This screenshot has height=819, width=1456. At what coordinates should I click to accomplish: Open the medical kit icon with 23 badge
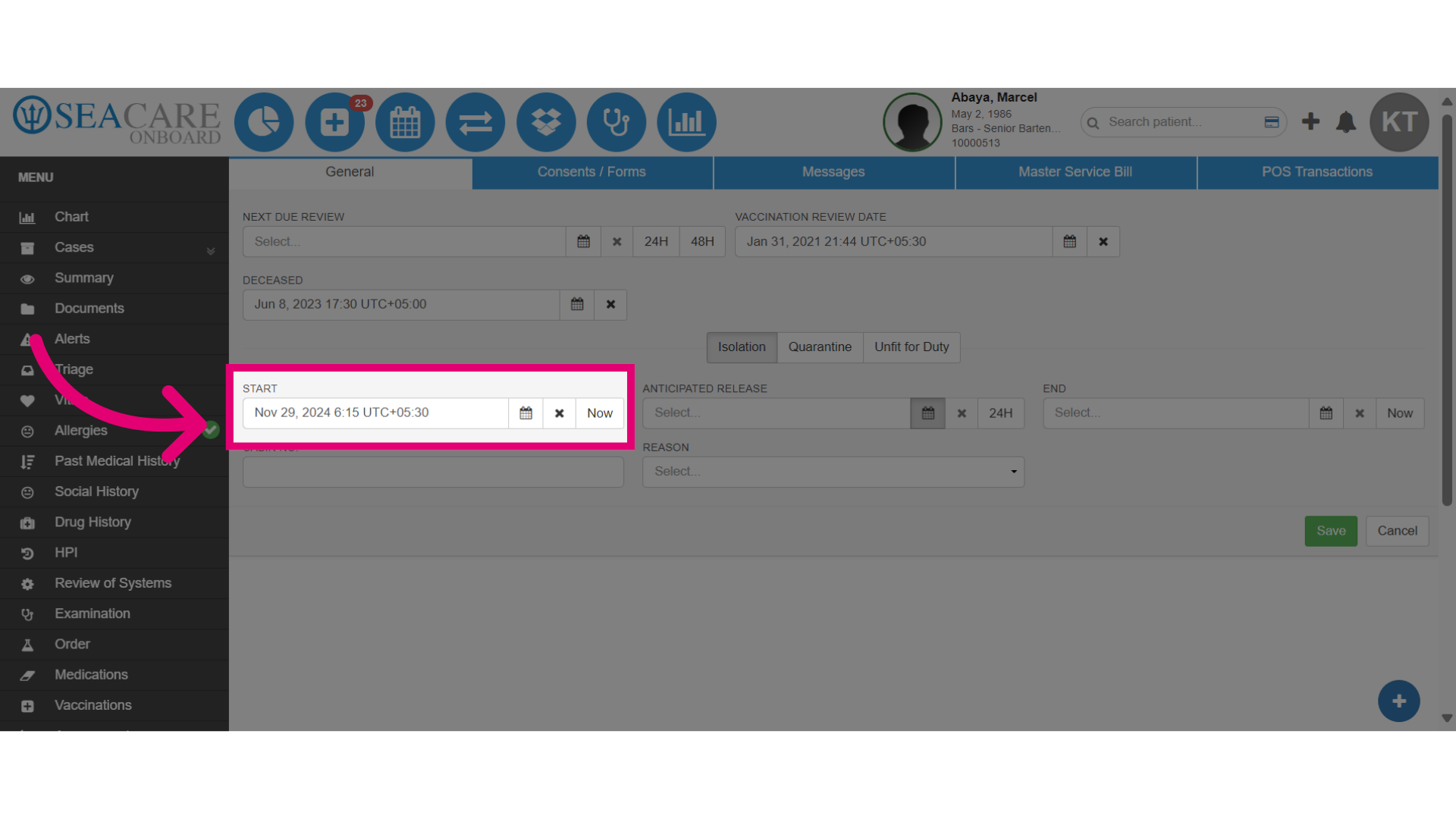pos(334,122)
